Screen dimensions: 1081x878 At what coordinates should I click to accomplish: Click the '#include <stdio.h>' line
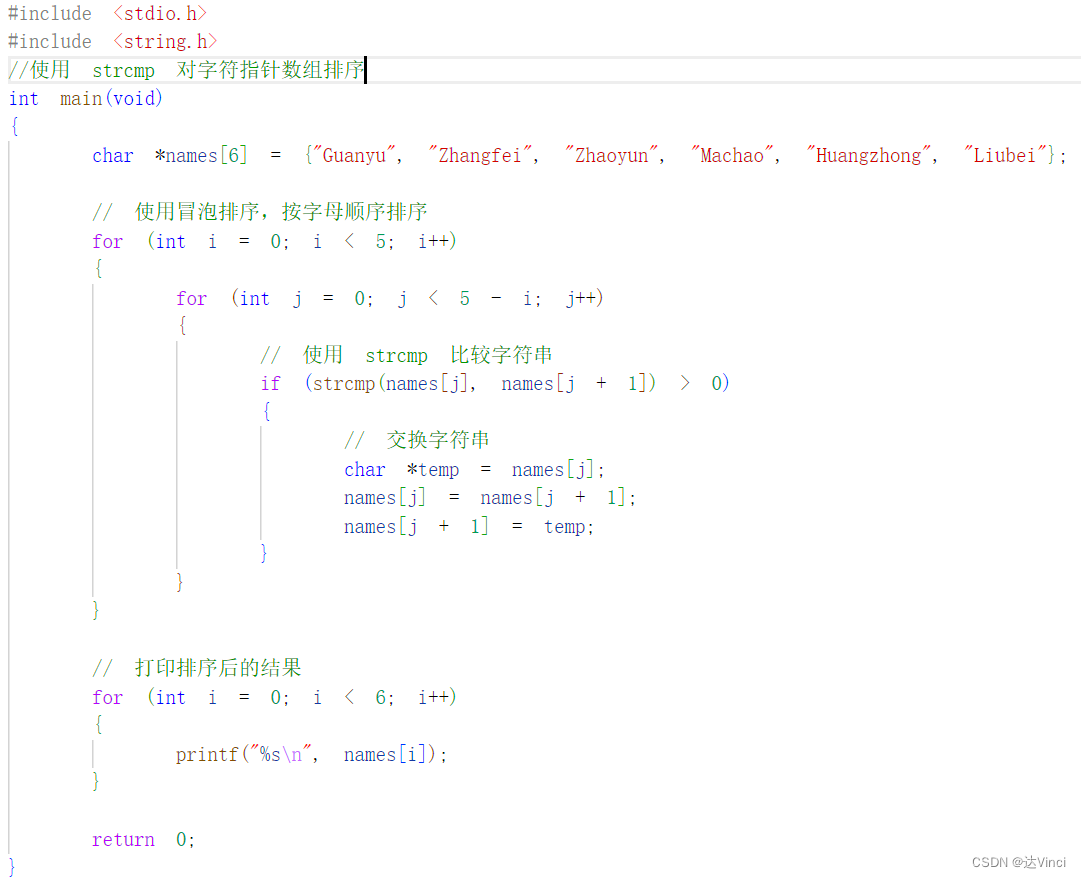point(108,13)
